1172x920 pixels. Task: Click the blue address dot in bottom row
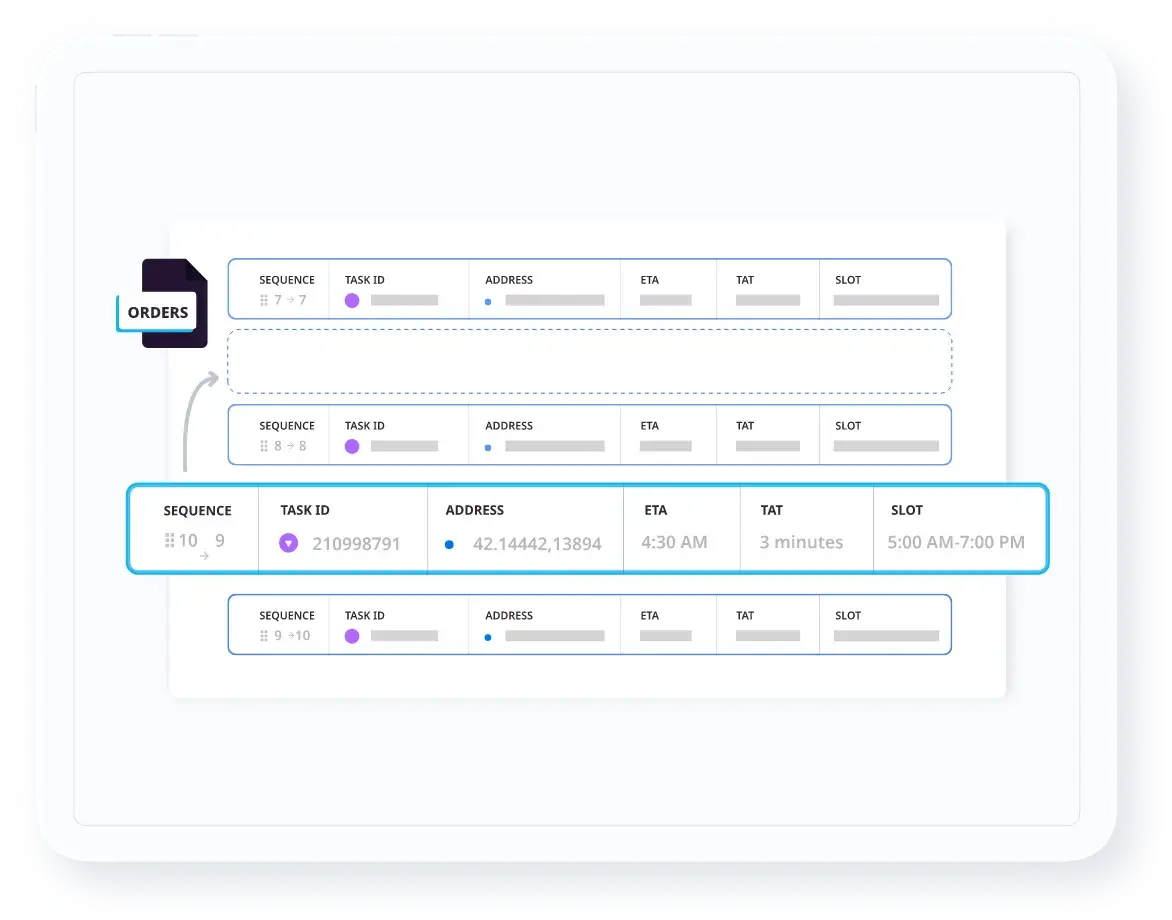coord(488,637)
